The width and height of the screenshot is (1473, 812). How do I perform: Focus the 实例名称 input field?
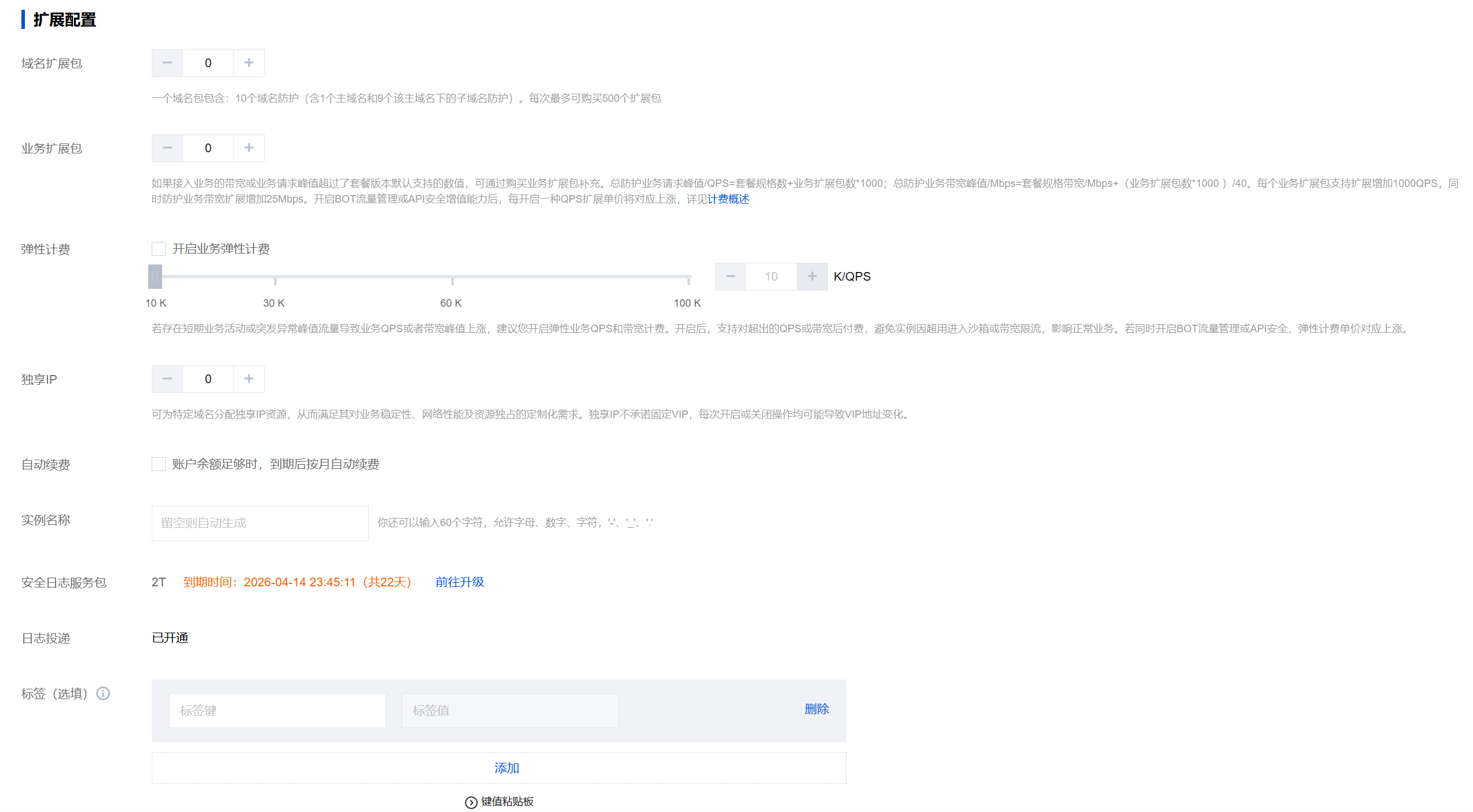click(260, 523)
